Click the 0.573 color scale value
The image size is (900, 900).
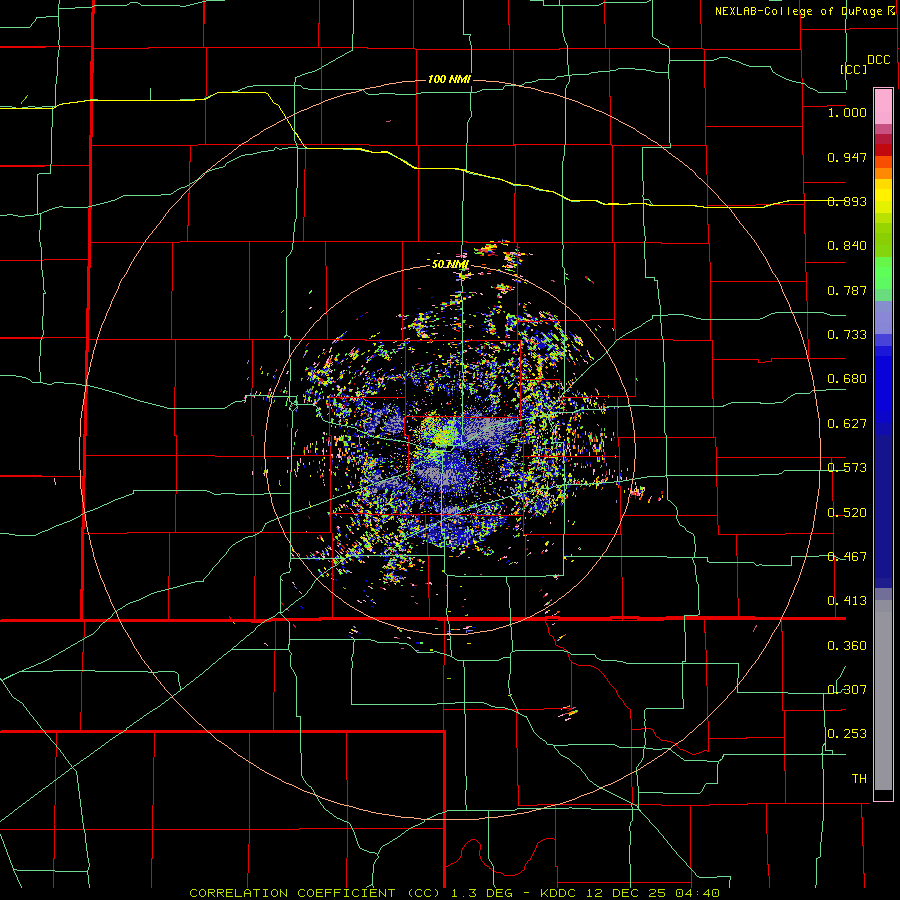[x=847, y=468]
